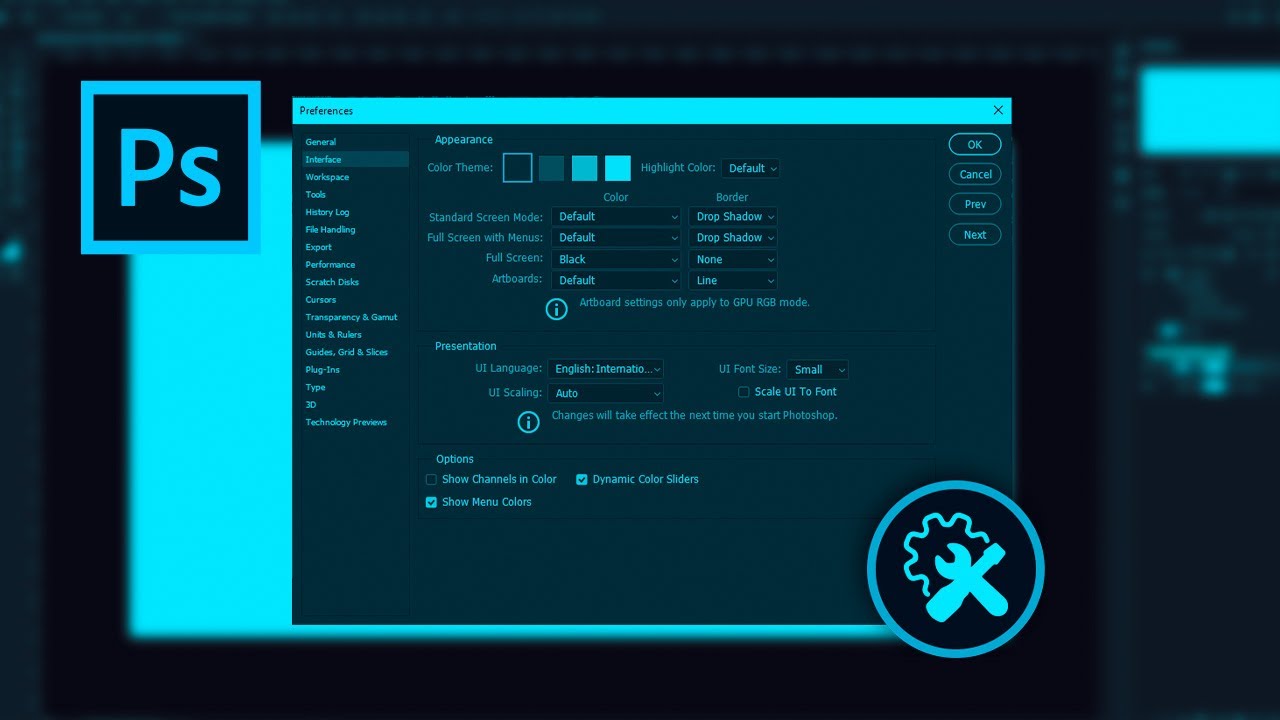Select the lightest Color Theme swatch
1280x720 pixels.
point(618,168)
